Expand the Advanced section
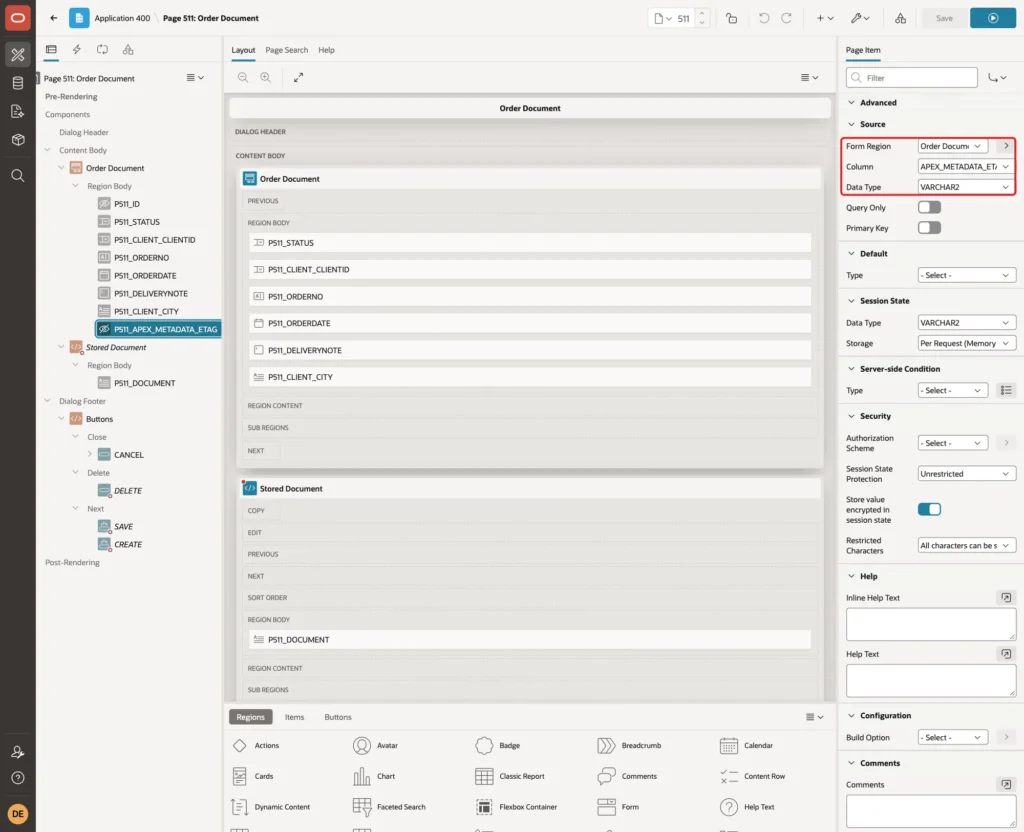Screen dimensions: 1024x832 [x=851, y=103]
